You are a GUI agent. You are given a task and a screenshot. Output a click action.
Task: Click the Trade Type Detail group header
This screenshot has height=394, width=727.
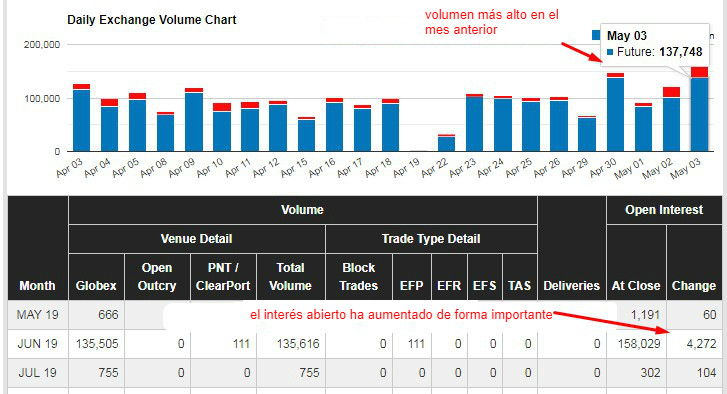(431, 239)
